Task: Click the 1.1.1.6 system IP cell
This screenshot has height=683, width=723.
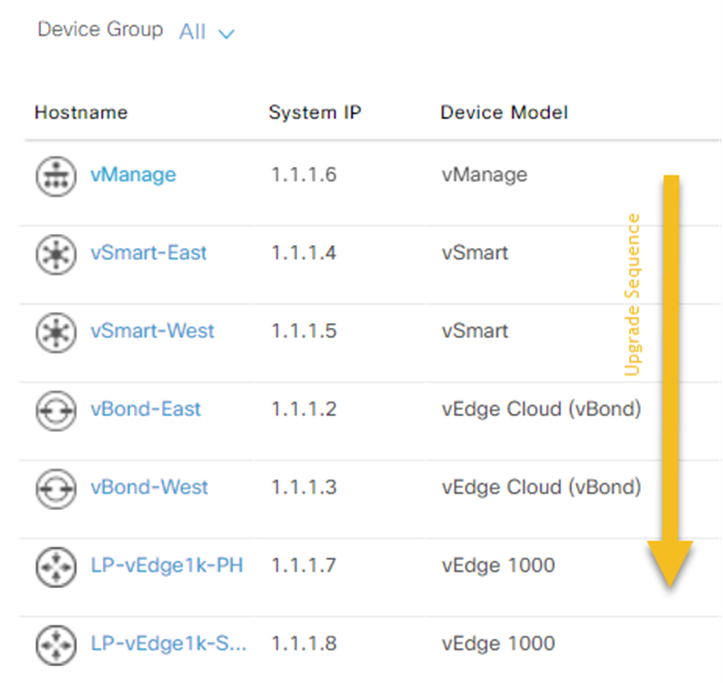Action: click(303, 175)
